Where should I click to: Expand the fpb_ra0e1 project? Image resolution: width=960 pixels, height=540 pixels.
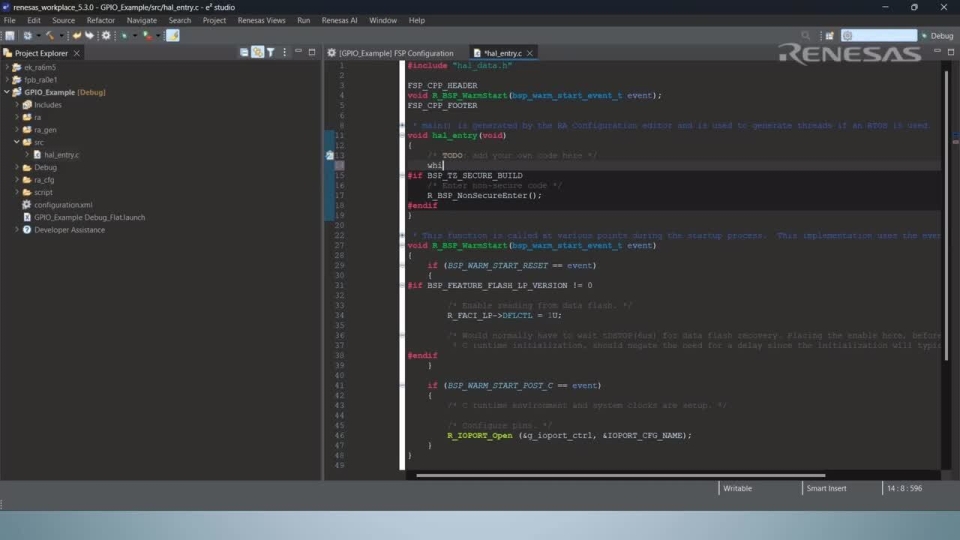click(x=7, y=80)
